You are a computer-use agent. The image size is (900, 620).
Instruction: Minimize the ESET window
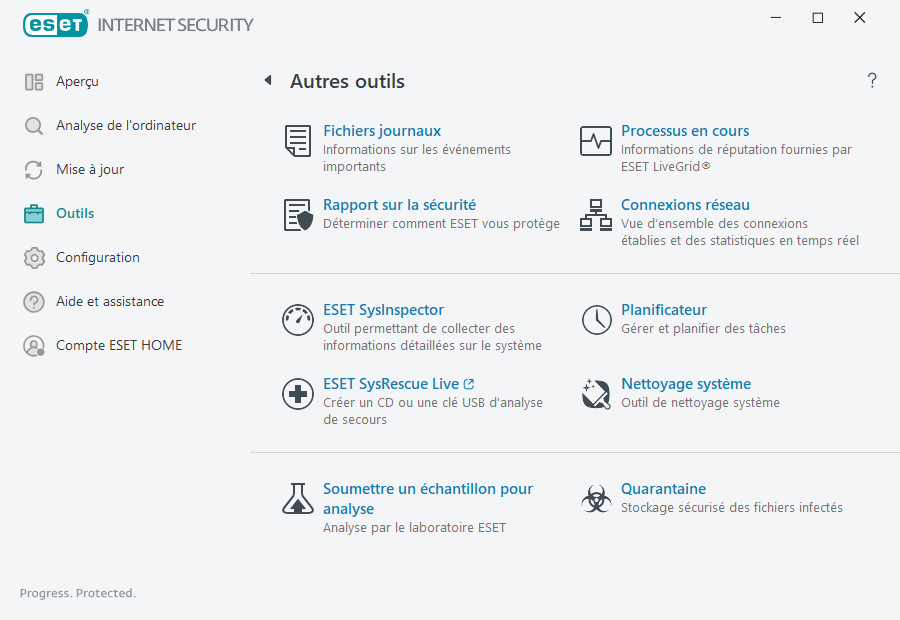[776, 18]
